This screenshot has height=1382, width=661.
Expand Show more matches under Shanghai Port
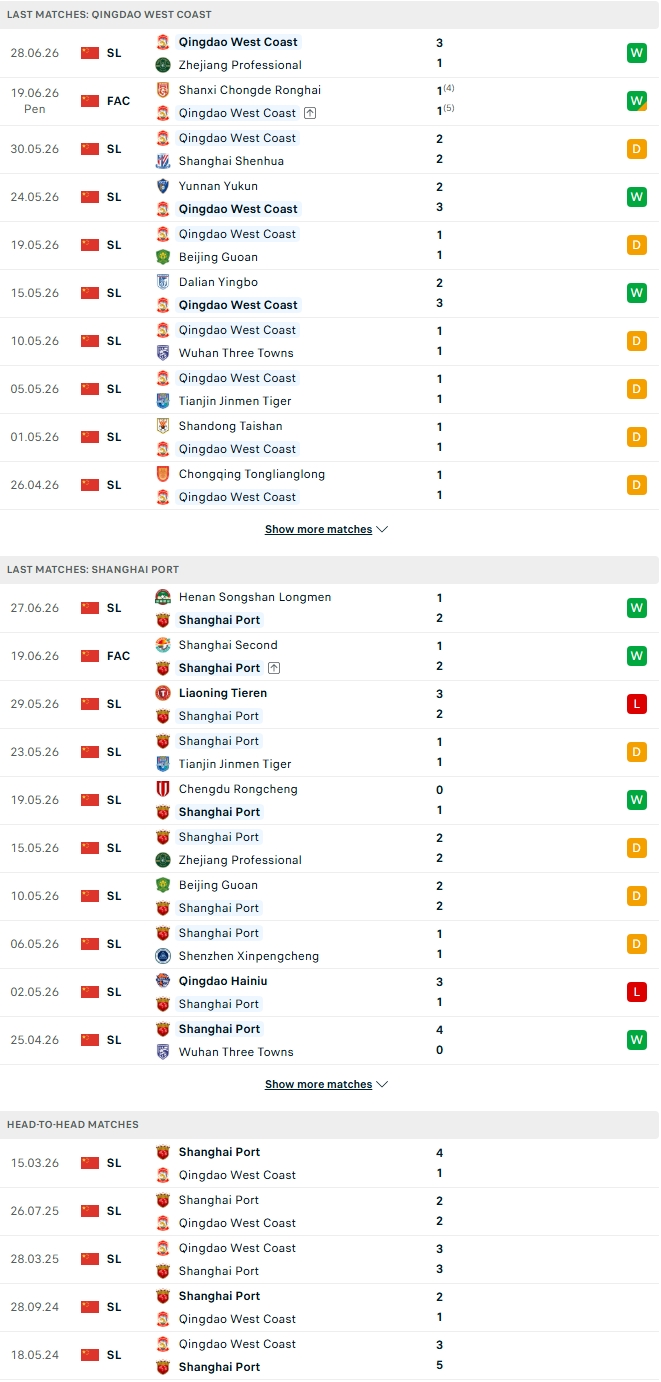(x=326, y=1084)
